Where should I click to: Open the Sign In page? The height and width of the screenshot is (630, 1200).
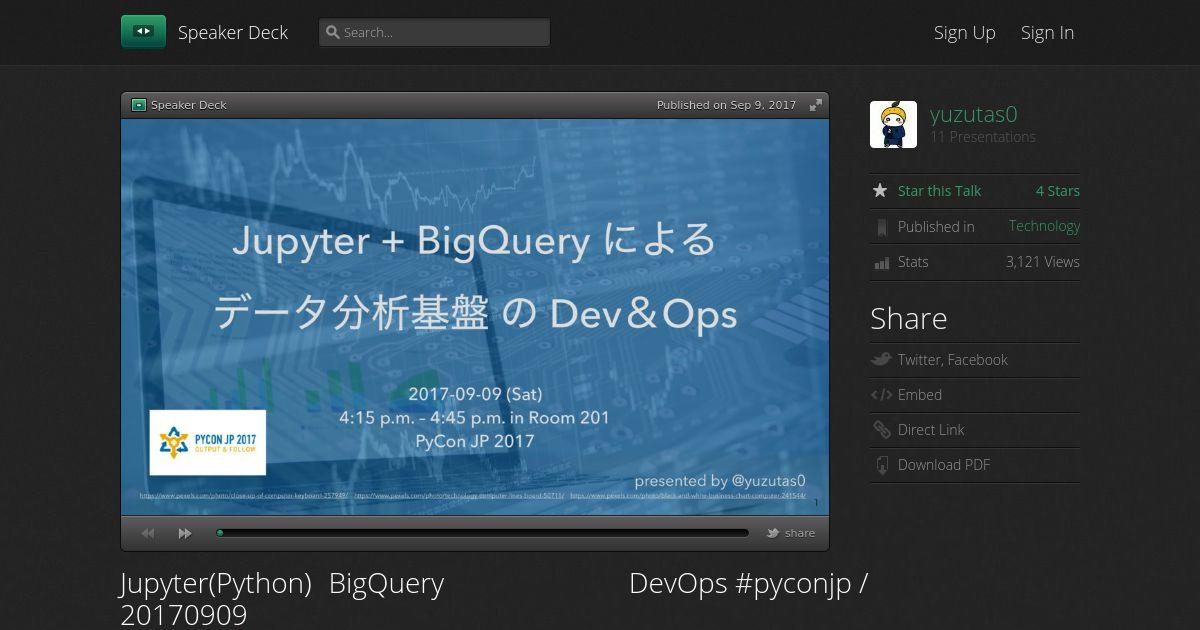tap(1047, 32)
